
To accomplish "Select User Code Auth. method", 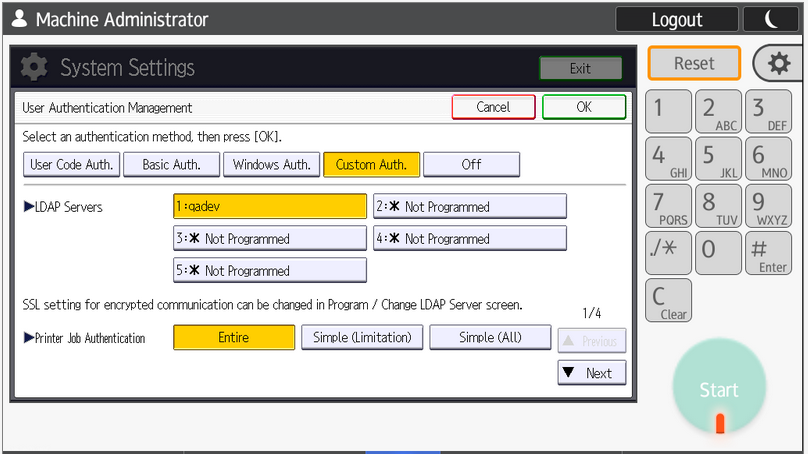I will click(x=71, y=165).
